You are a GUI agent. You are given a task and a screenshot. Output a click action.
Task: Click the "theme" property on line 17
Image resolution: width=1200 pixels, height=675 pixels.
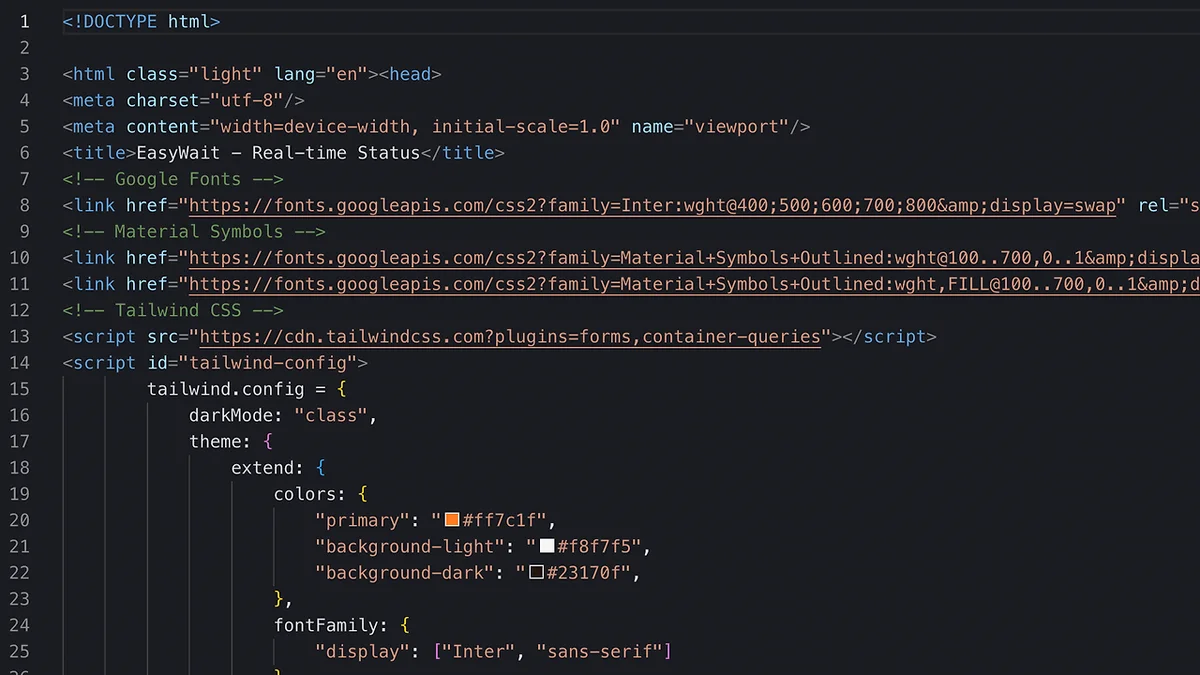click(215, 441)
